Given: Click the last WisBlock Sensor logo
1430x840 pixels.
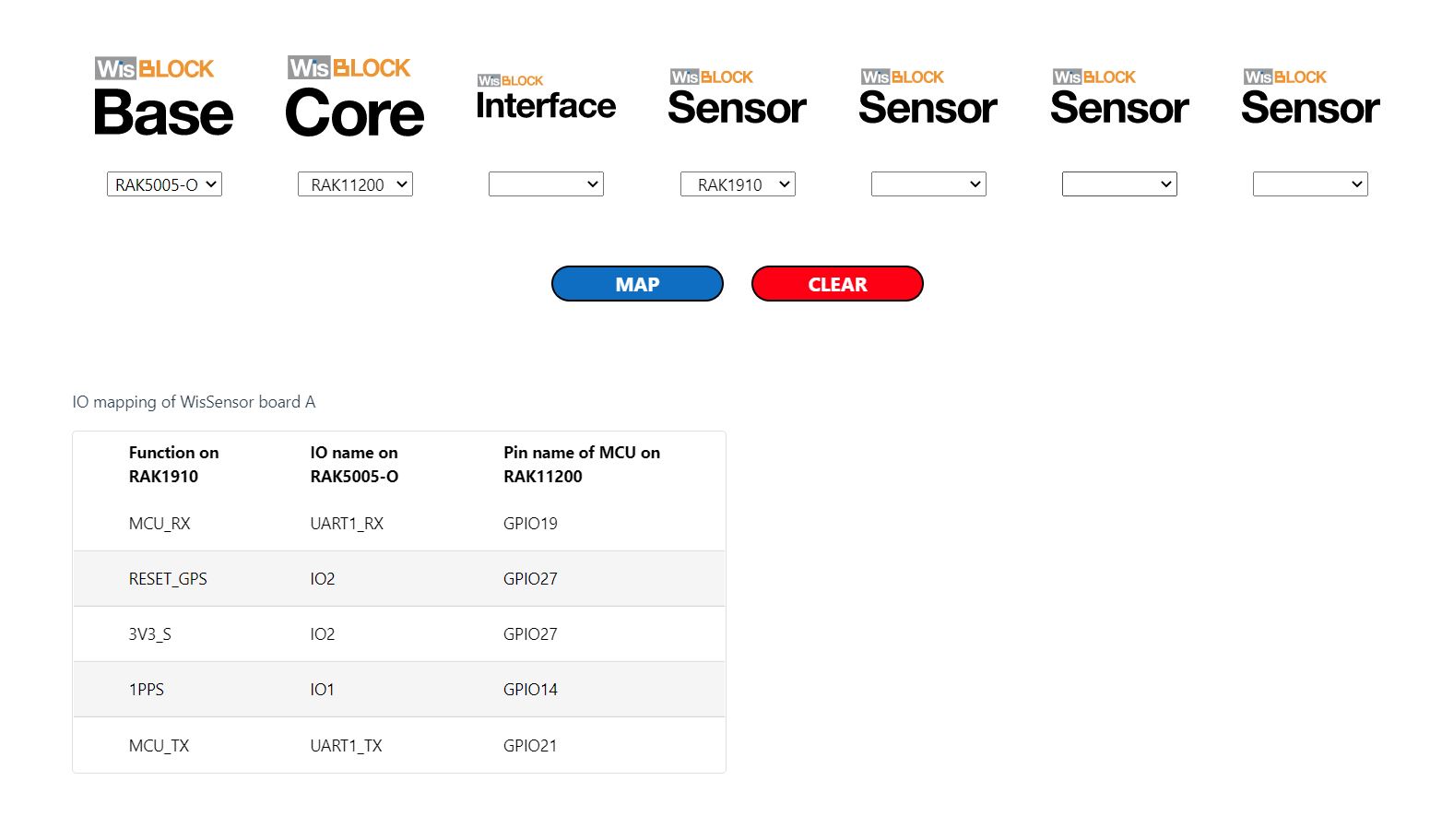Looking at the screenshot, I should [1310, 98].
